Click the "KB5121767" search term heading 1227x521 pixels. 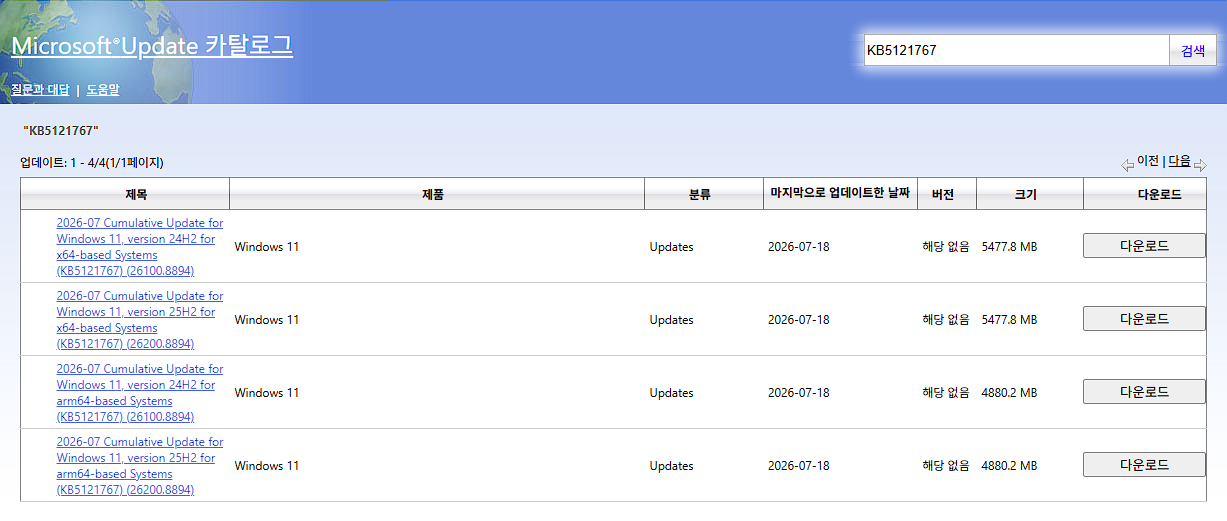pyautogui.click(x=61, y=131)
